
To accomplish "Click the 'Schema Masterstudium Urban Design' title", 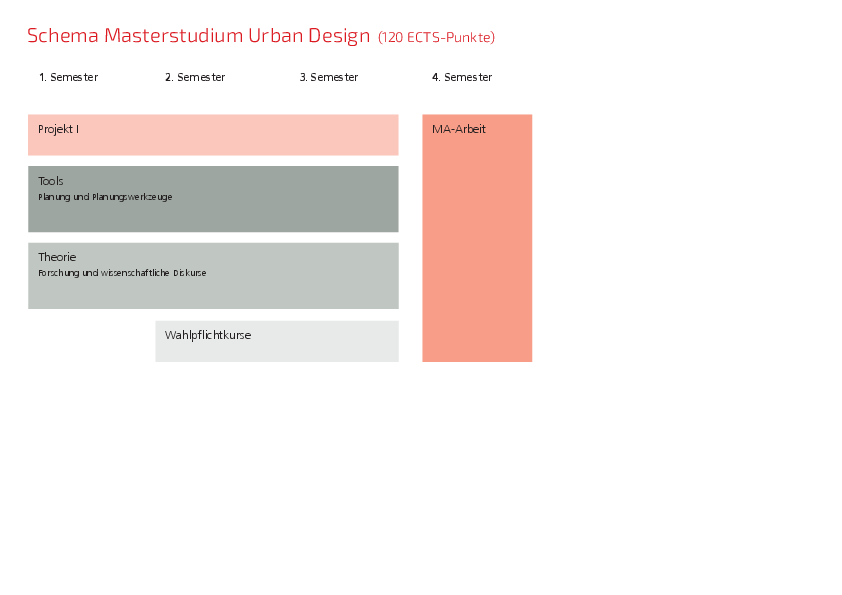I will point(198,36).
